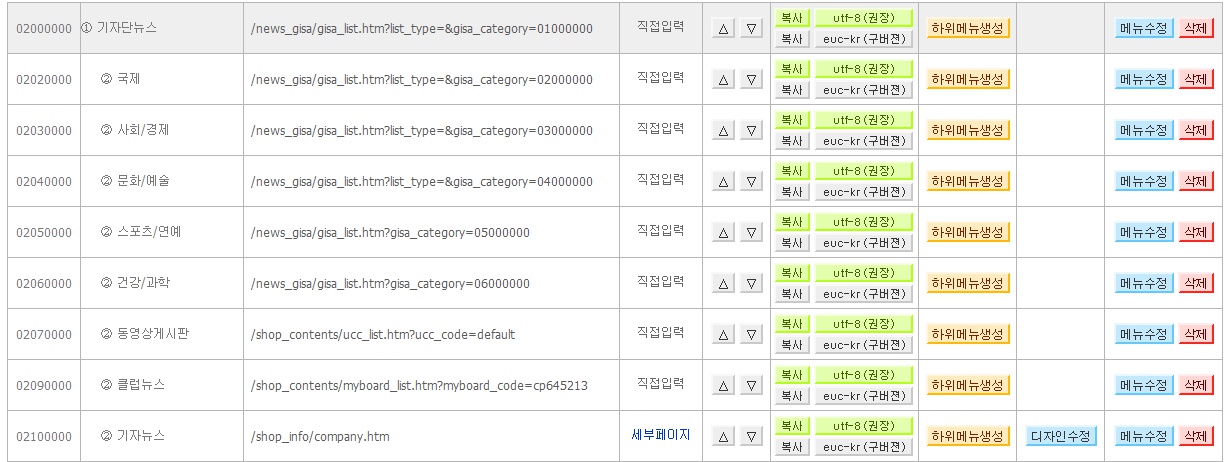Move 건강/과학 menu down one position
The height and width of the screenshot is (462, 1225).
click(x=751, y=283)
